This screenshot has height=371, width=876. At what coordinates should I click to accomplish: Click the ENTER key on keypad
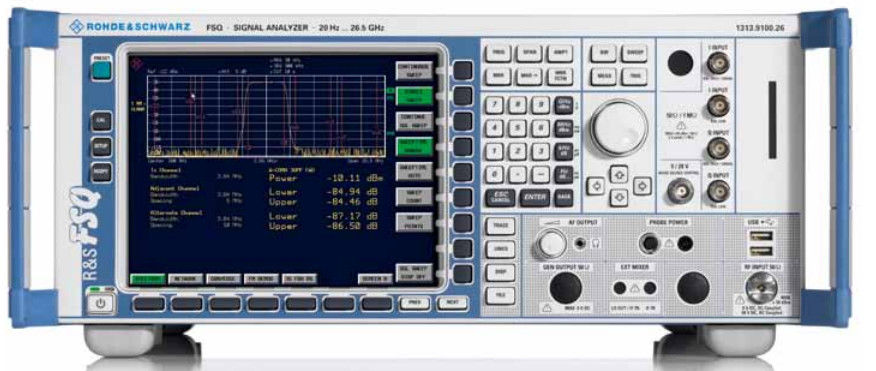pyautogui.click(x=535, y=198)
